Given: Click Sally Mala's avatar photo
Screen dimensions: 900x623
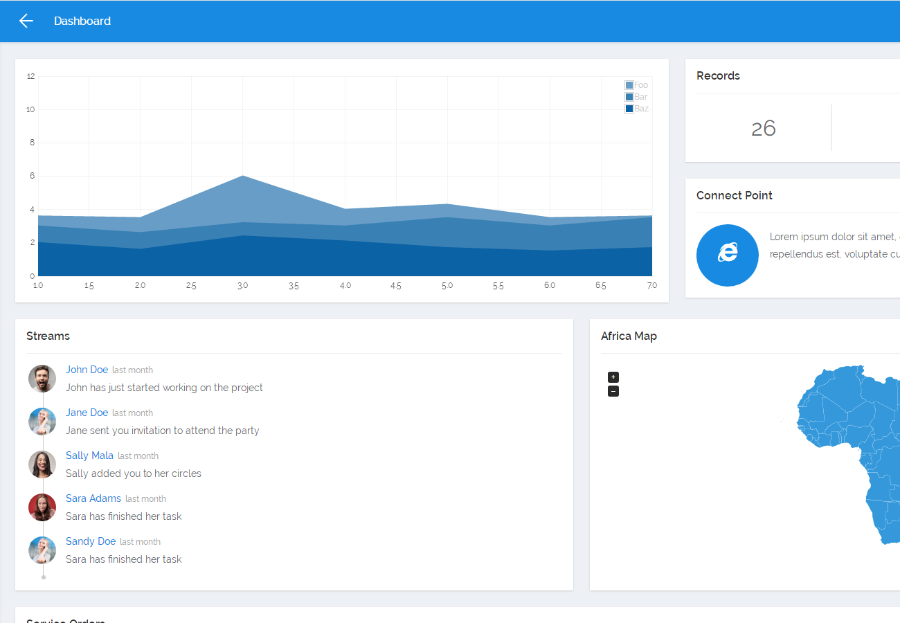Looking at the screenshot, I should pos(42,465).
